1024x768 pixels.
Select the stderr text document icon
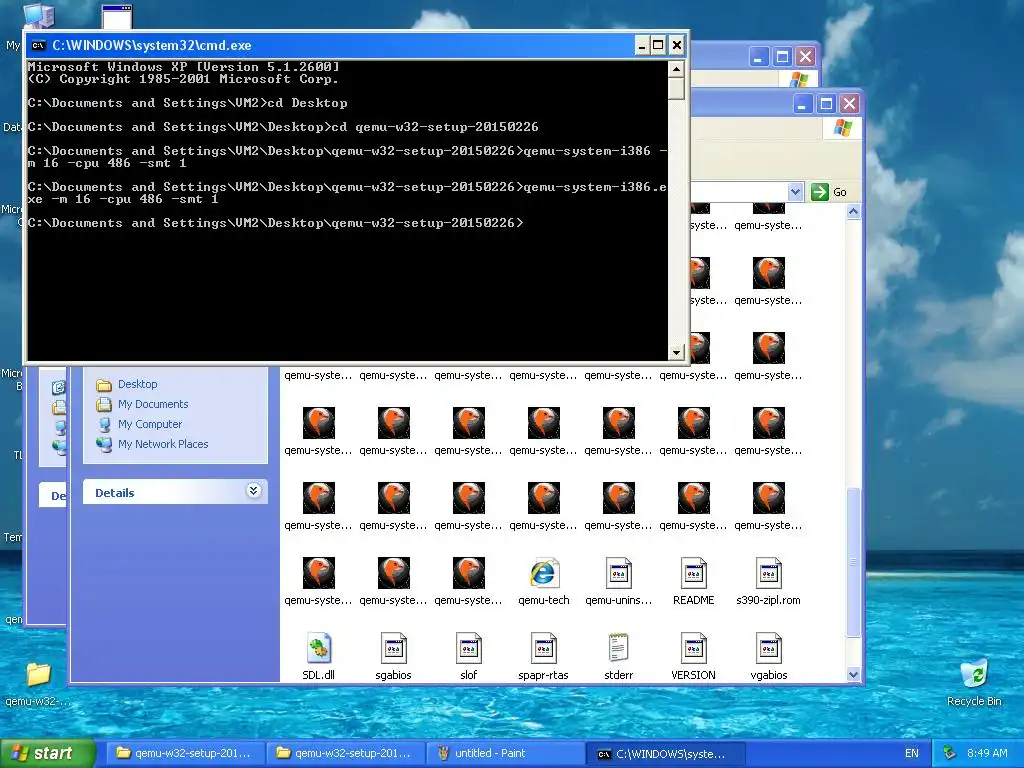click(x=618, y=648)
